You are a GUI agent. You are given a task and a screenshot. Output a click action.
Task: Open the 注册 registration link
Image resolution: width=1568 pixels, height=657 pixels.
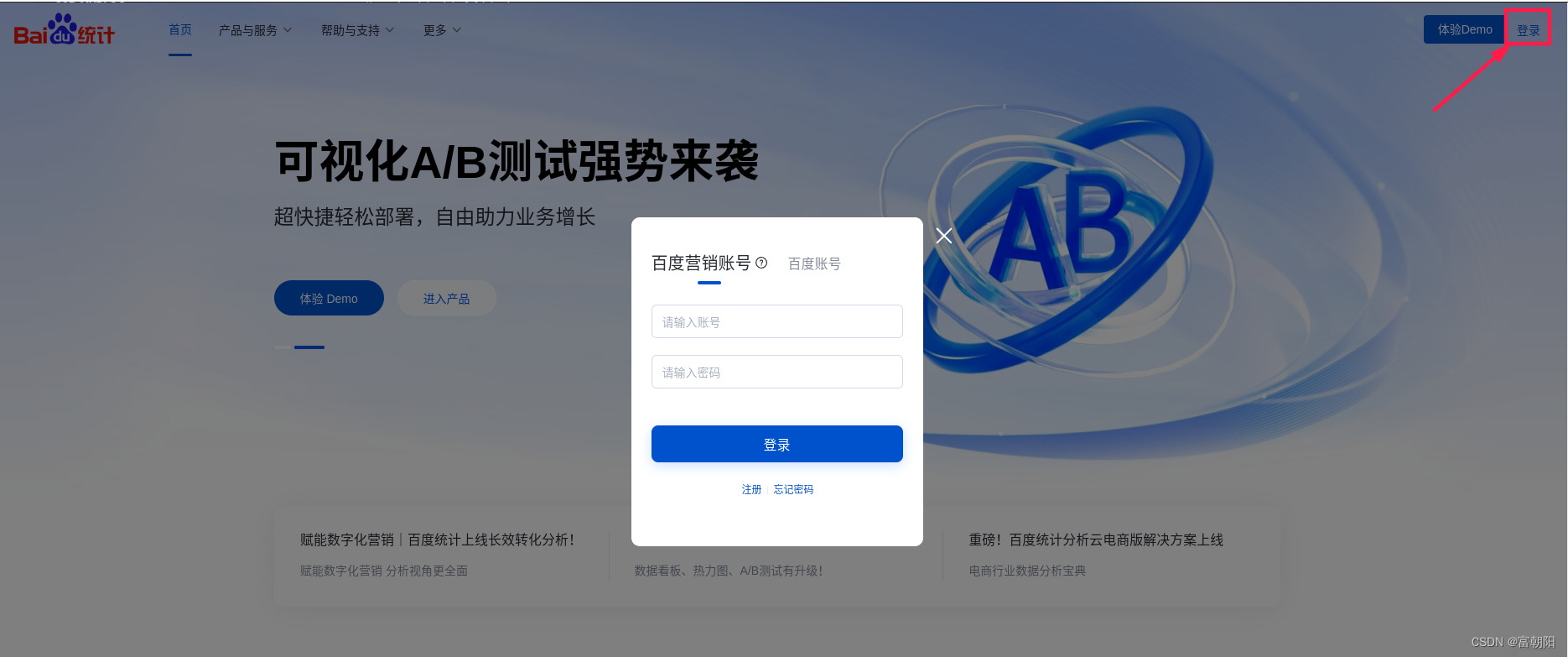point(751,489)
